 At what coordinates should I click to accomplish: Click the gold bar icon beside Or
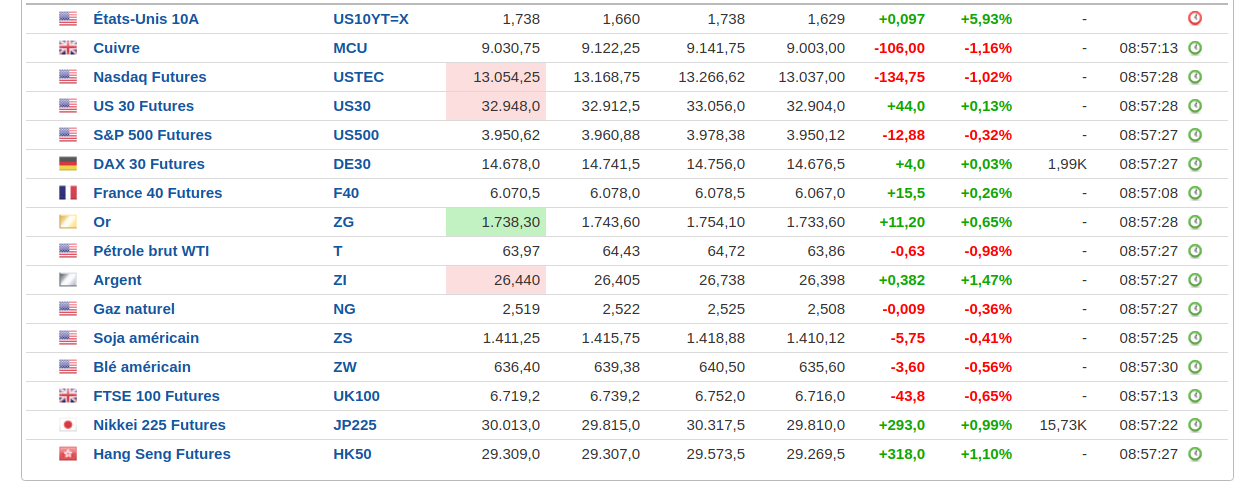tap(68, 222)
